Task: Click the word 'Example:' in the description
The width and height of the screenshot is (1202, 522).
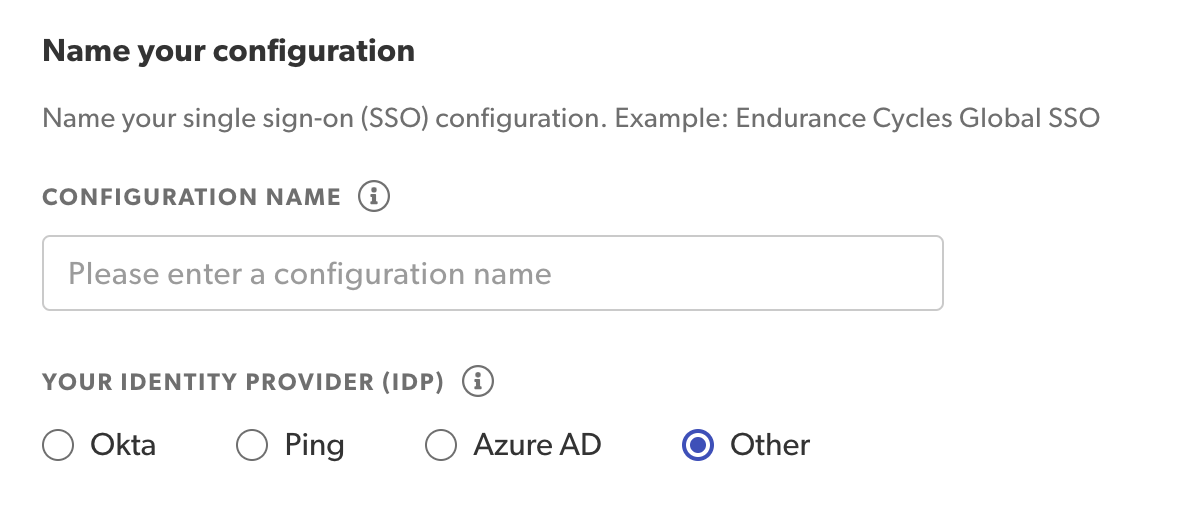Action: pyautogui.click(x=671, y=119)
